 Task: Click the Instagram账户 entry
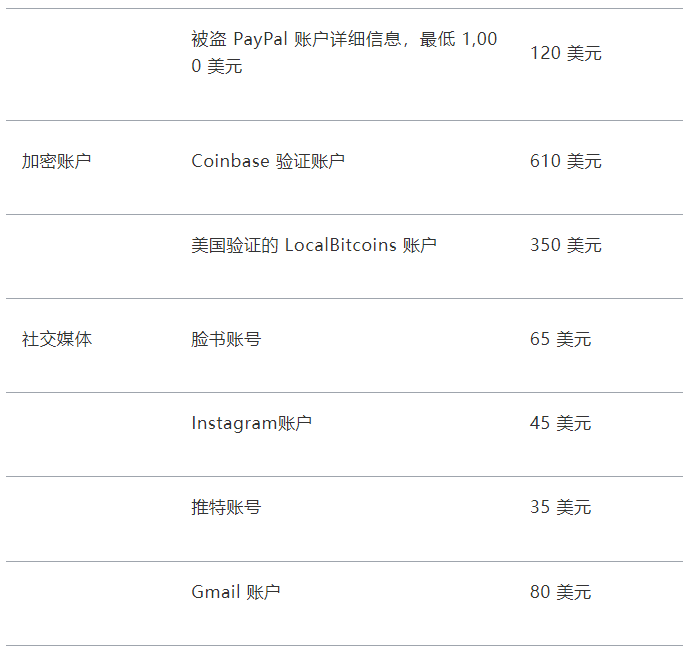251,423
